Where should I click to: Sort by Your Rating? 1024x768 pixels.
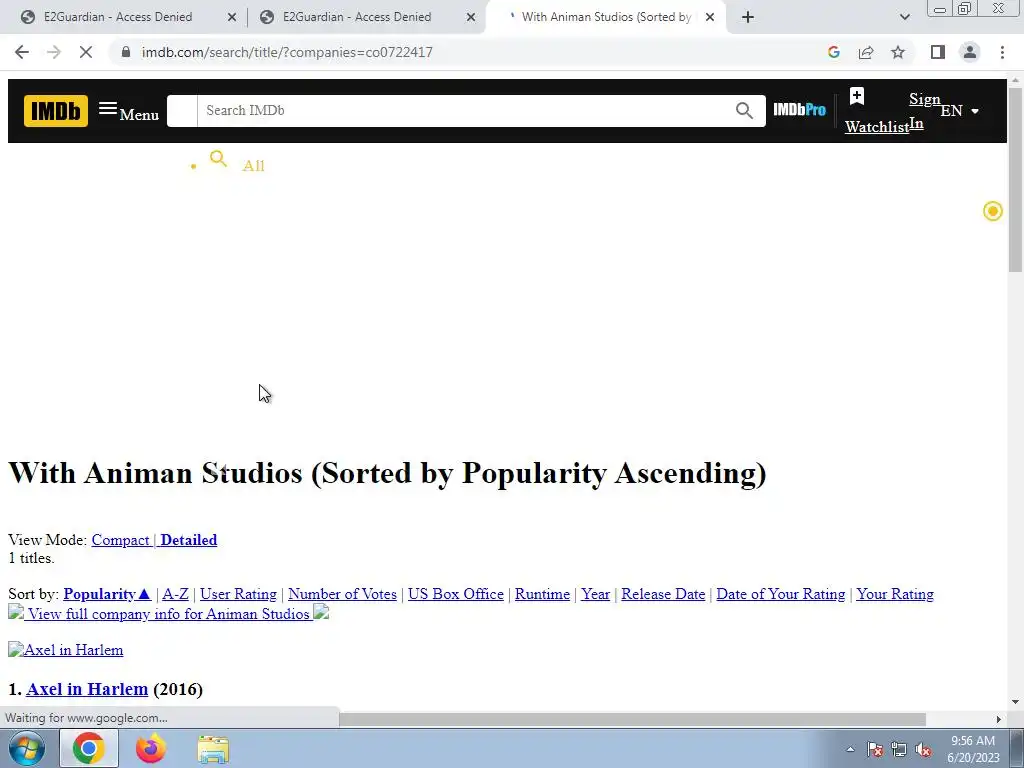pyautogui.click(x=895, y=594)
